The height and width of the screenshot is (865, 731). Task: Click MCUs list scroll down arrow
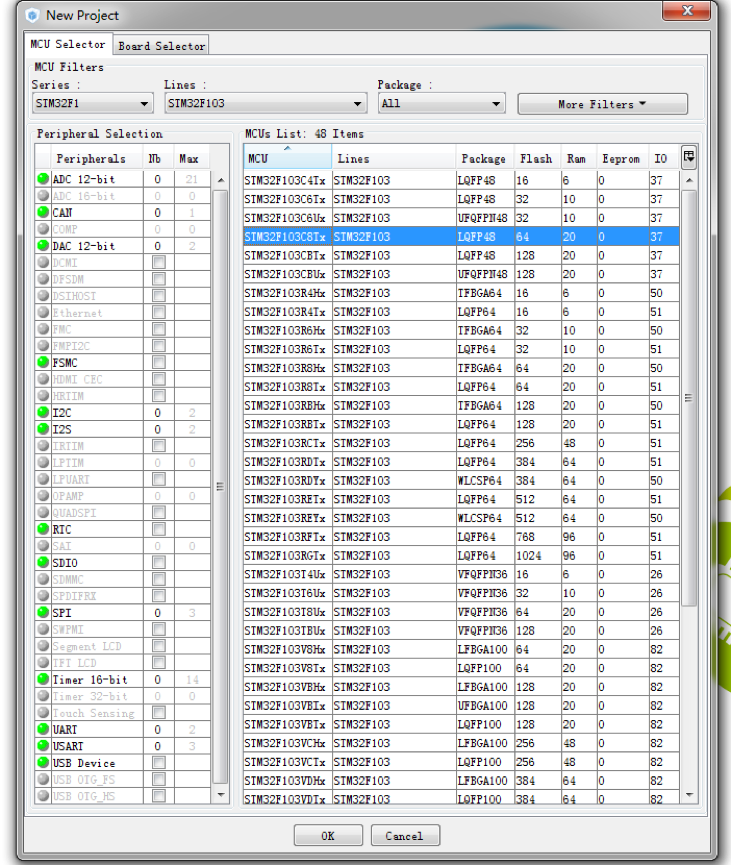pos(689,794)
